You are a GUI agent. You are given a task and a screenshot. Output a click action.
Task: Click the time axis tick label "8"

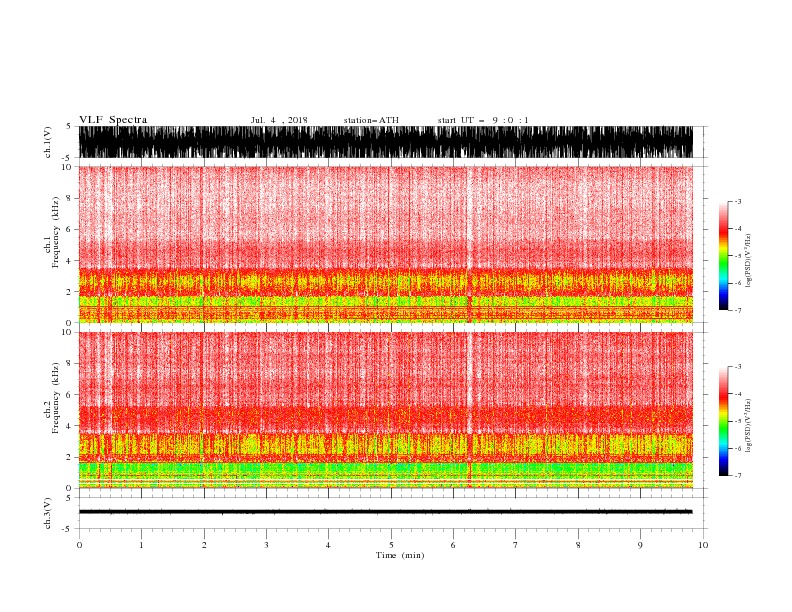point(578,545)
